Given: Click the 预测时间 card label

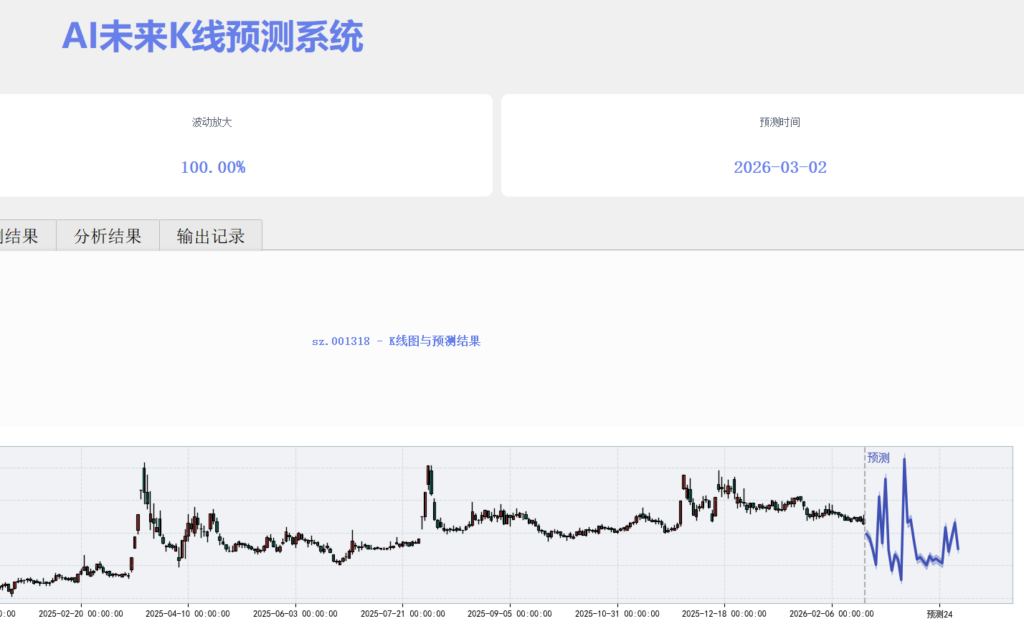Looking at the screenshot, I should click(780, 122).
